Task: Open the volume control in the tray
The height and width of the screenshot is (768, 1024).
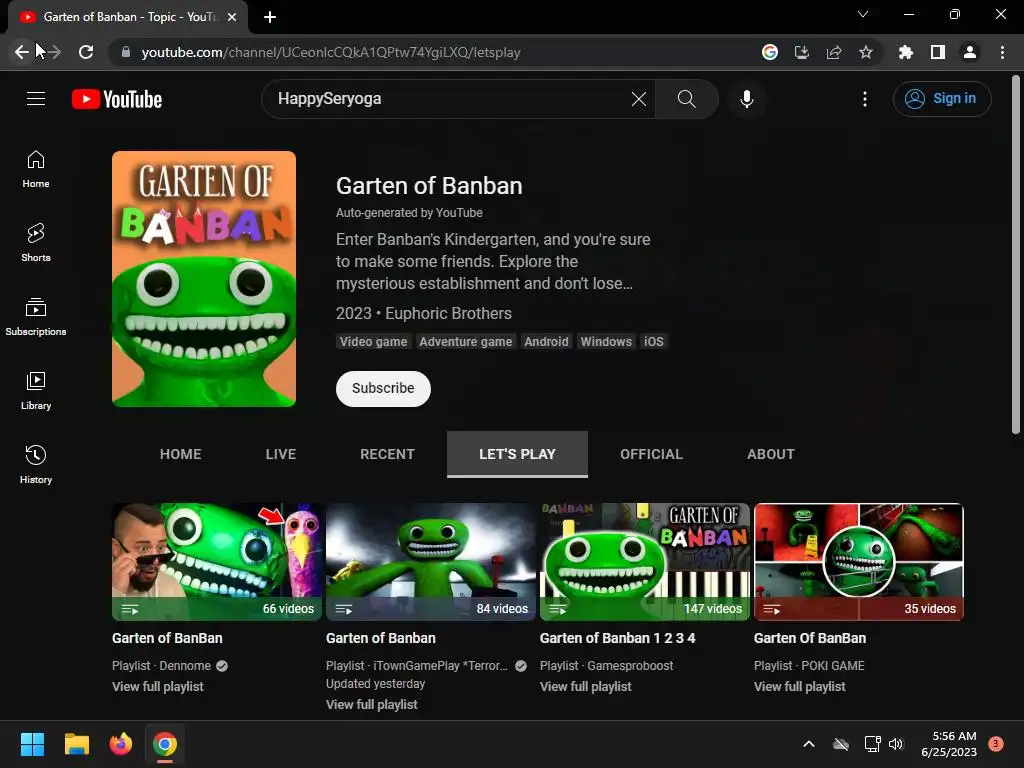Action: [896, 744]
